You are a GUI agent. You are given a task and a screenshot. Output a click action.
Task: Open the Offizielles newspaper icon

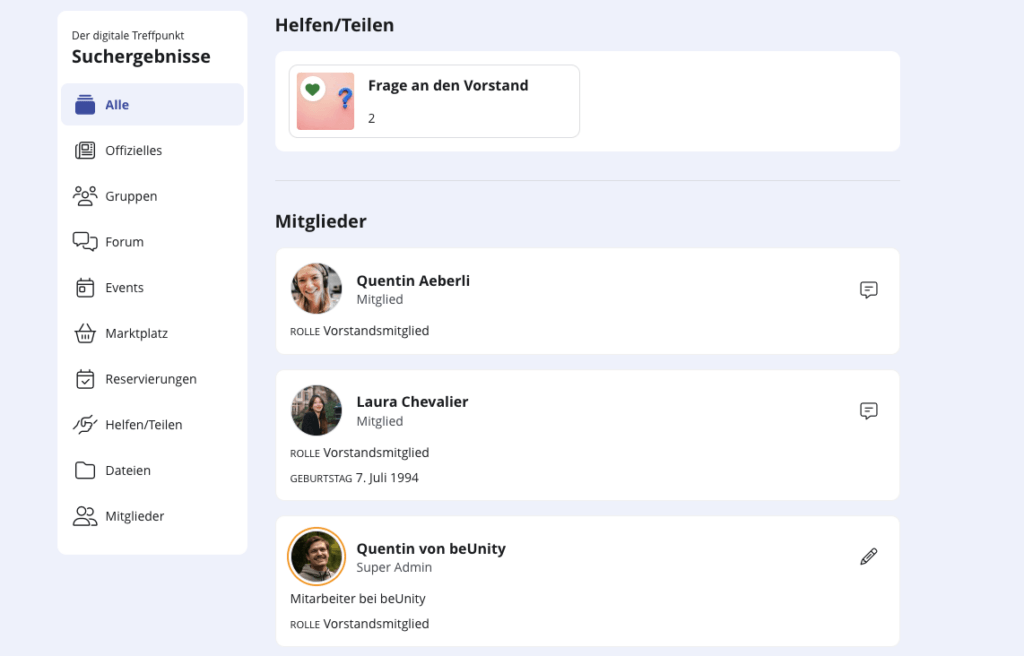85,151
